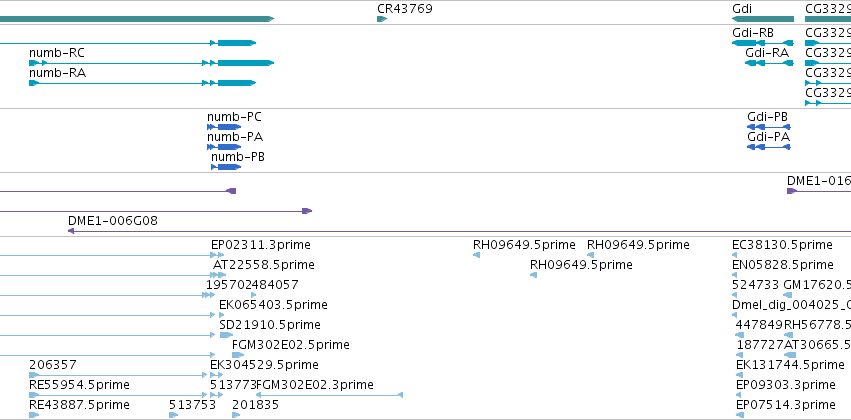Click the 513753 EST marker

coord(174,415)
